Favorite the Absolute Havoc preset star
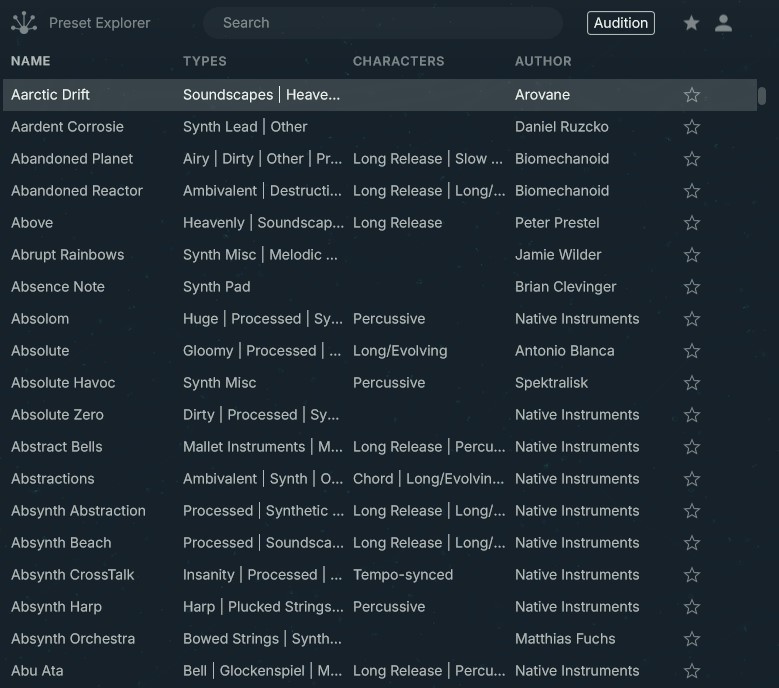Image resolution: width=779 pixels, height=688 pixels. pos(692,383)
